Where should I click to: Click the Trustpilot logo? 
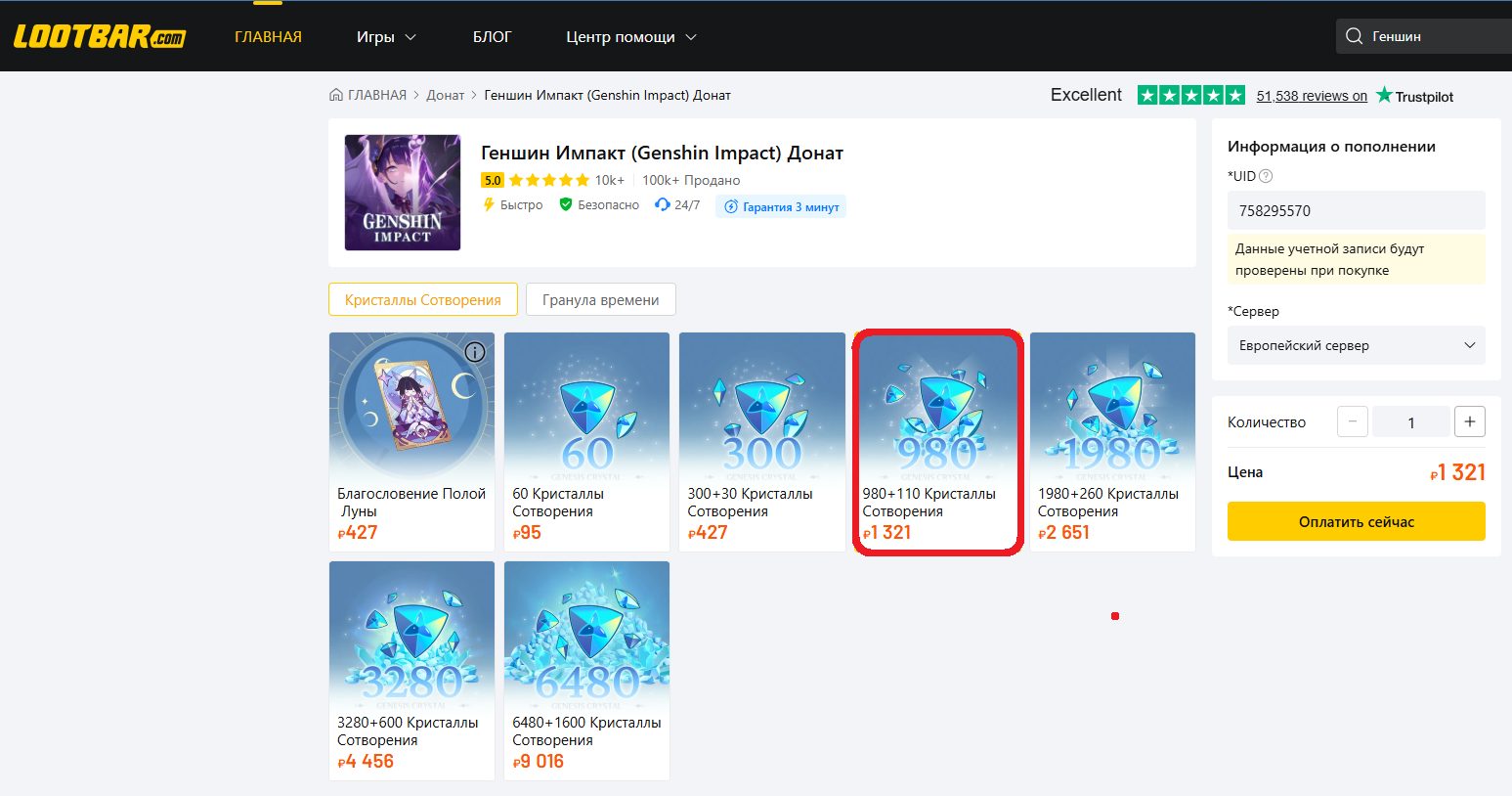point(1414,95)
